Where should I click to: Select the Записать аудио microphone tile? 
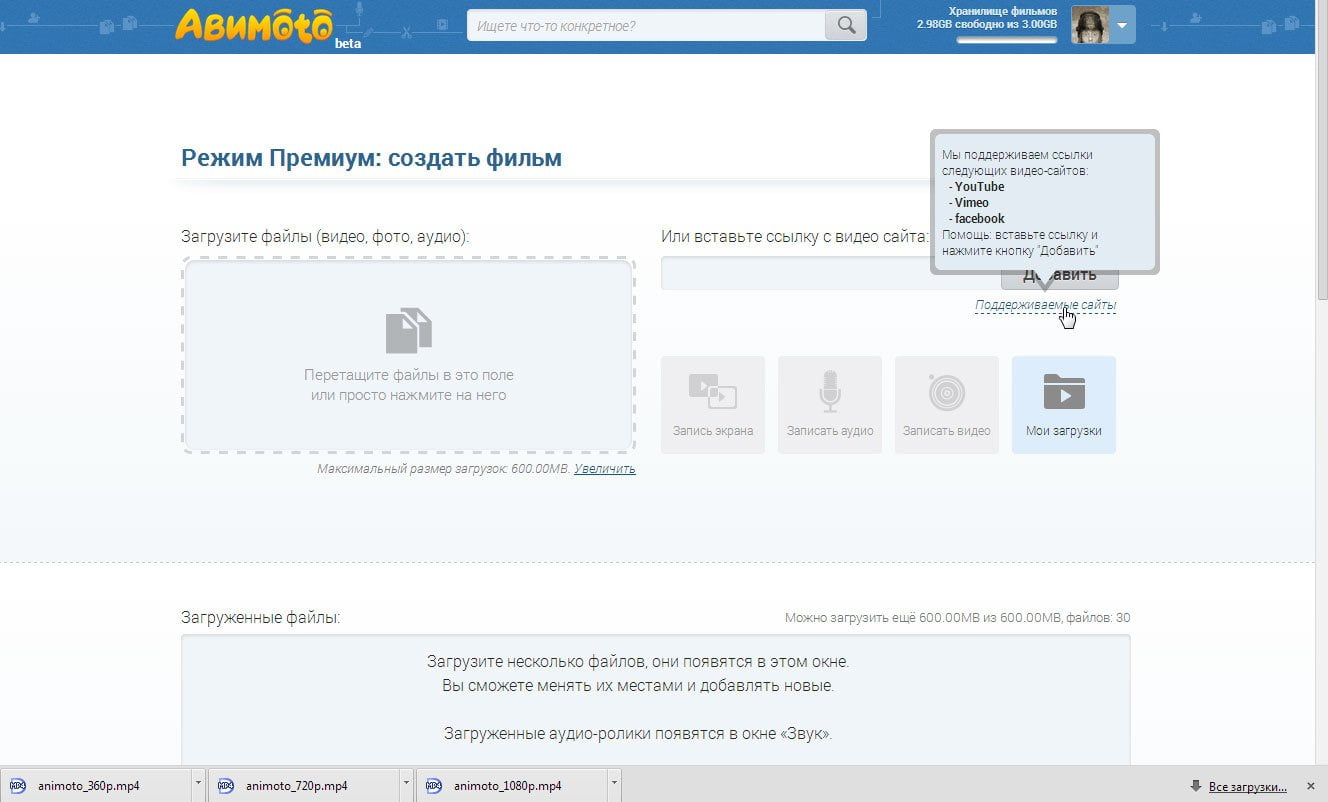(830, 405)
